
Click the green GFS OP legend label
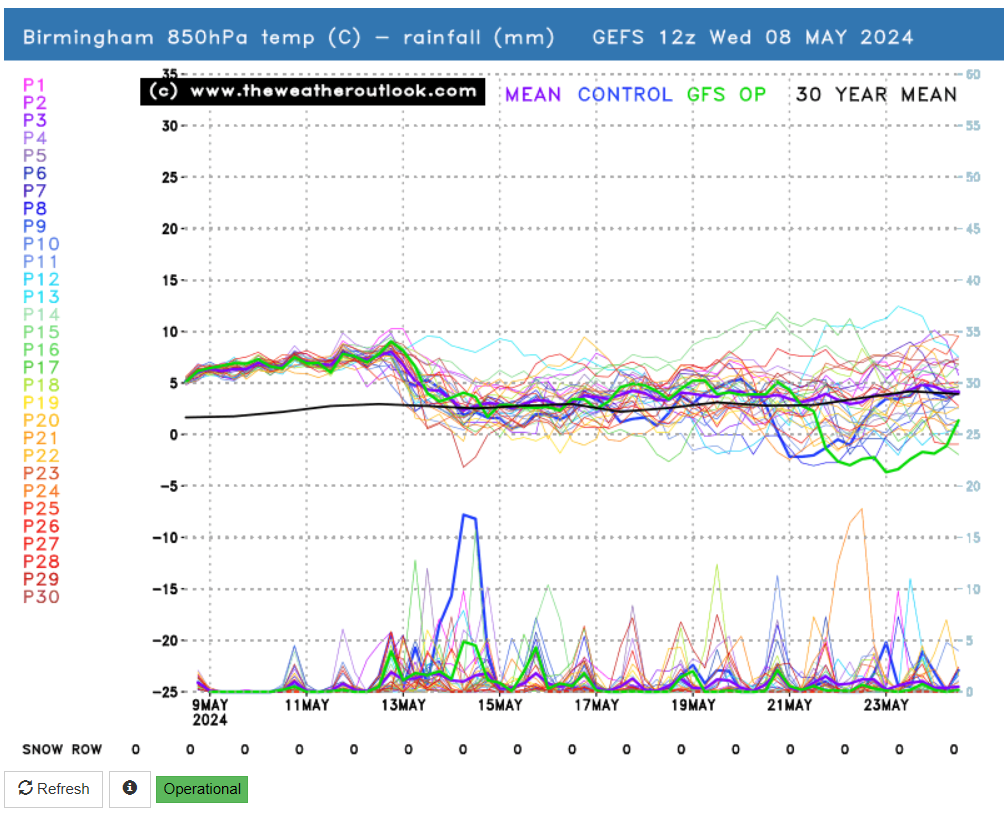(726, 95)
